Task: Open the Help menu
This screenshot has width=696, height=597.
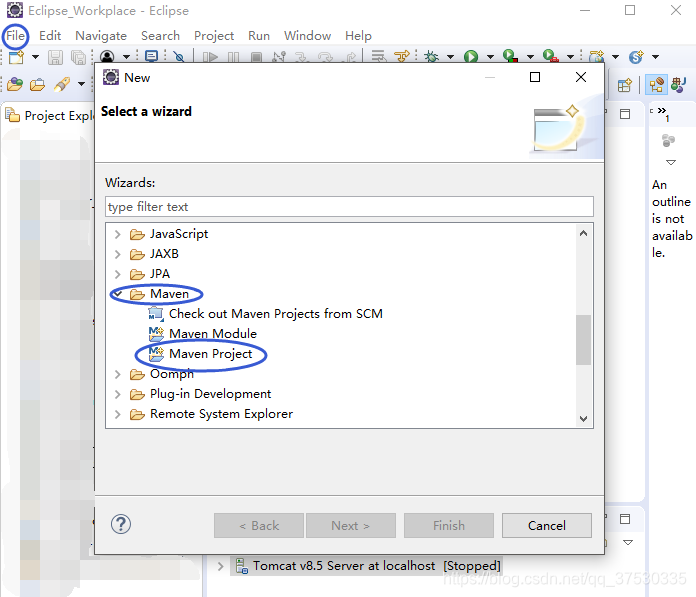Action: coord(358,36)
